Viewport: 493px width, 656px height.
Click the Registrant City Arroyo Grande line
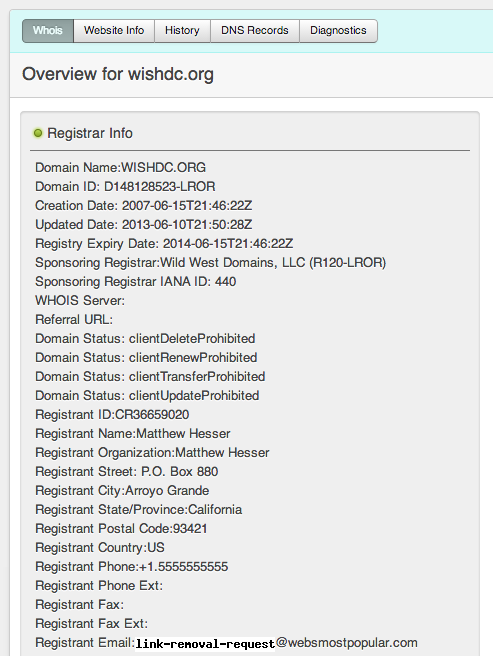(122, 491)
